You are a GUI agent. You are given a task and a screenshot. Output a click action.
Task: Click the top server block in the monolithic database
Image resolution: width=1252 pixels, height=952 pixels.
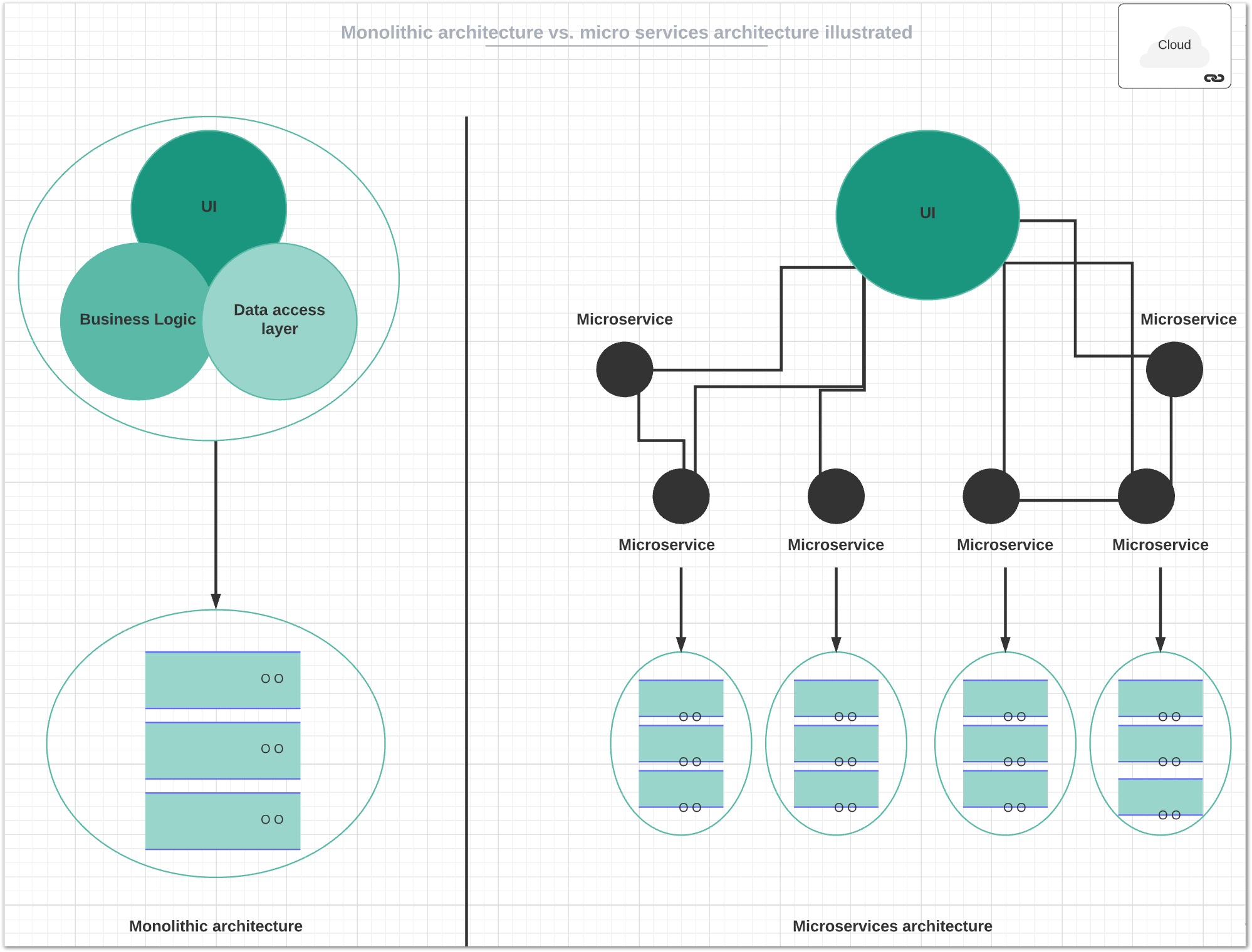pos(222,680)
